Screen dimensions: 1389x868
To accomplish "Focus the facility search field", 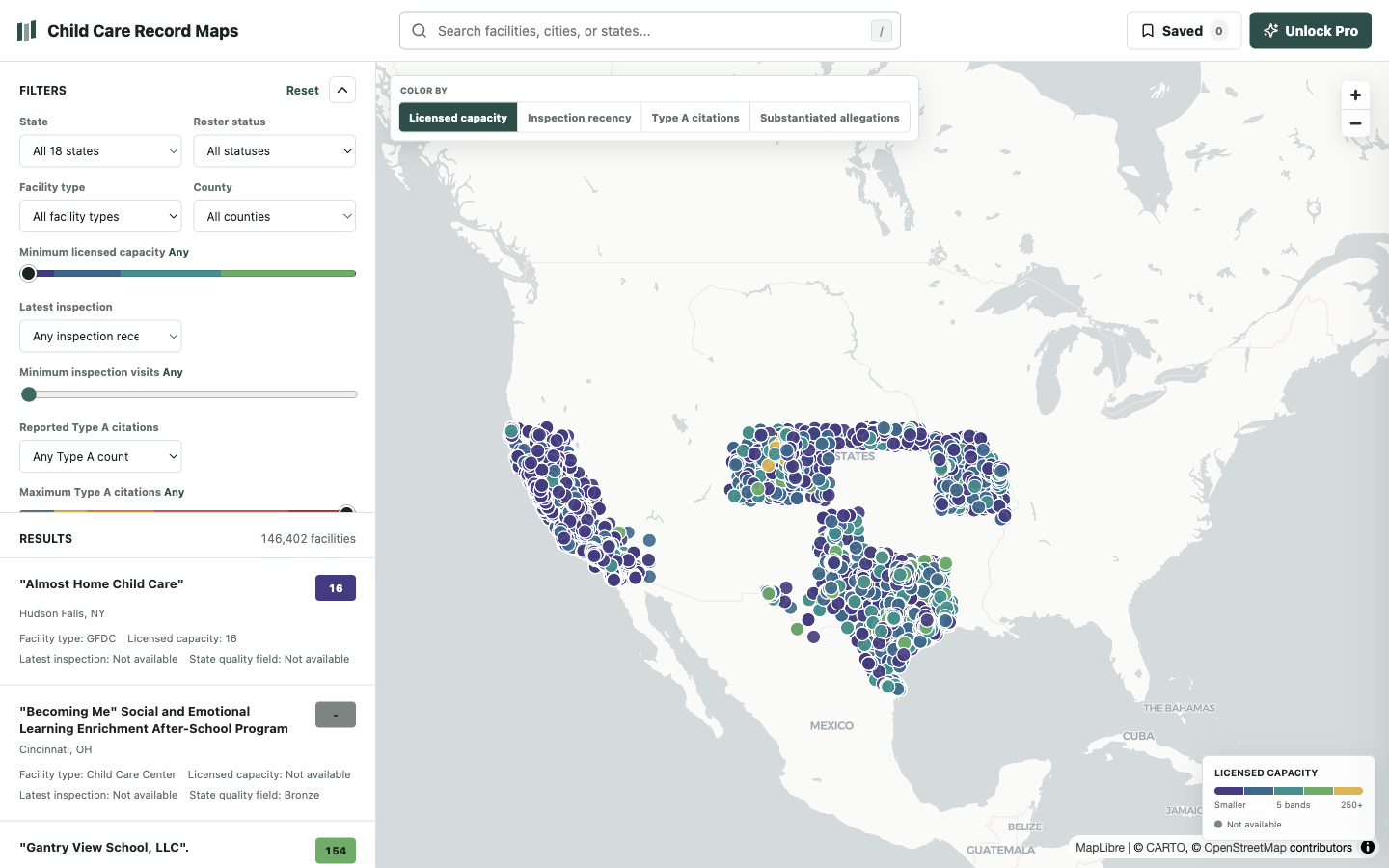I will click(x=650, y=31).
